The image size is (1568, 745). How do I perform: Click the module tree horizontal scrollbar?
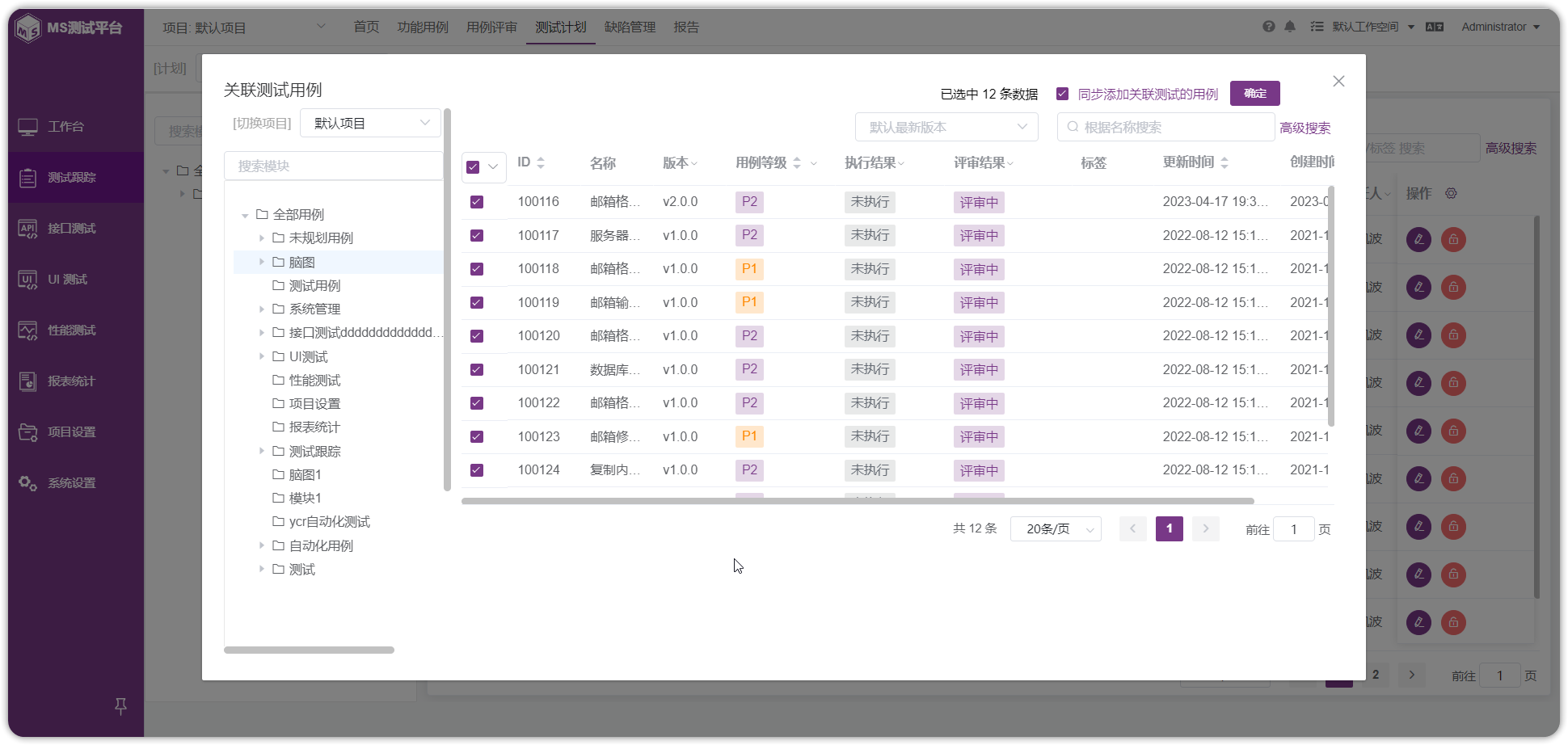pyautogui.click(x=309, y=650)
